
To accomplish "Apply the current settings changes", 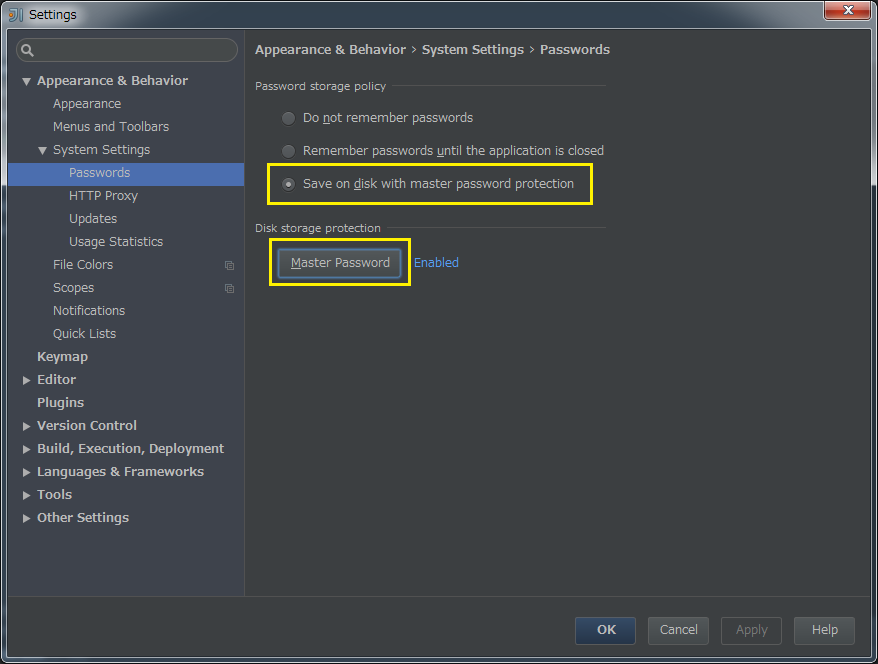I will tap(751, 630).
